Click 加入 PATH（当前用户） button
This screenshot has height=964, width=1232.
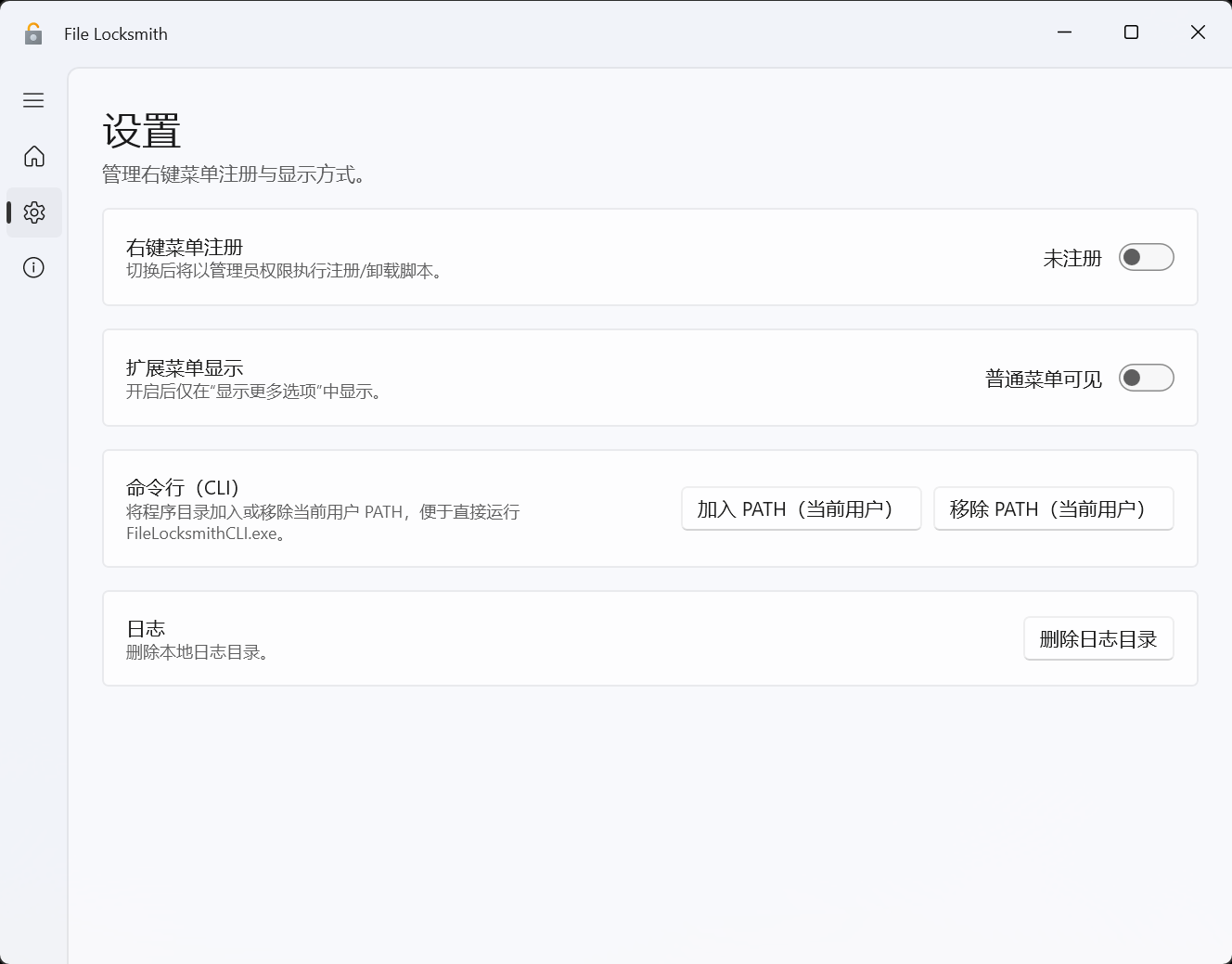pyautogui.click(x=802, y=508)
